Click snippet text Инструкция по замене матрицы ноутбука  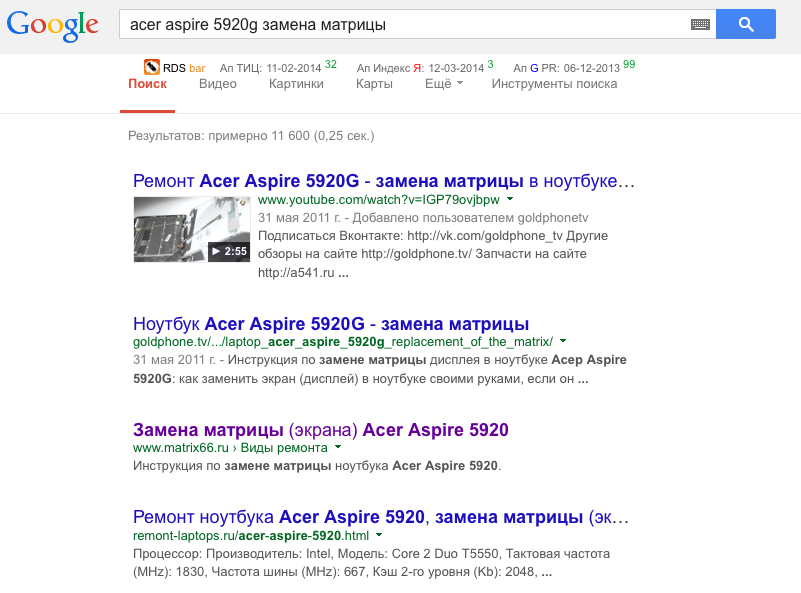click(x=317, y=466)
